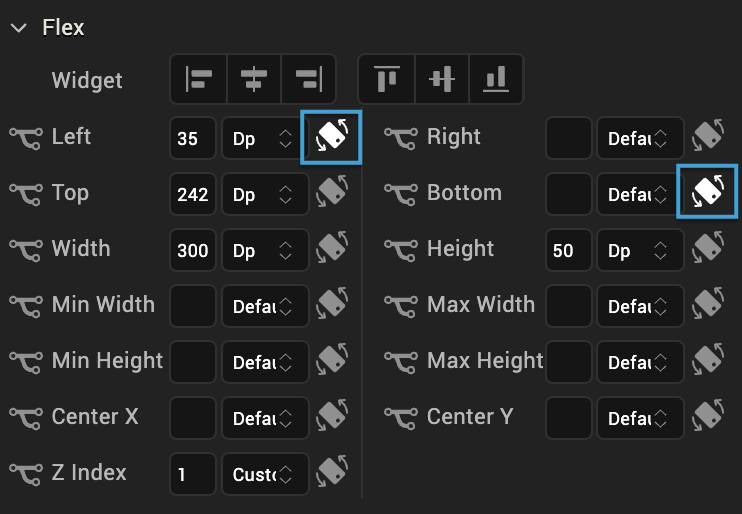Open the Height unit dropdown

640,250
